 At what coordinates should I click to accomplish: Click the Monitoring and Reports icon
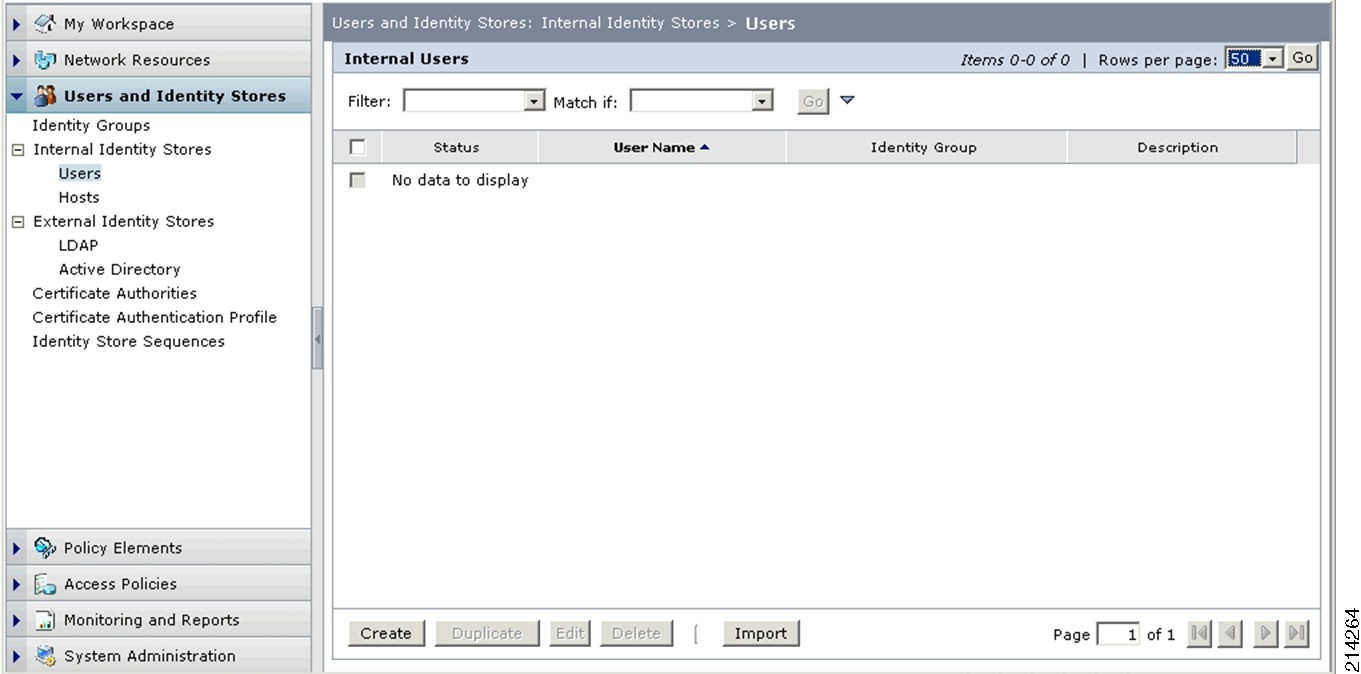(45, 620)
